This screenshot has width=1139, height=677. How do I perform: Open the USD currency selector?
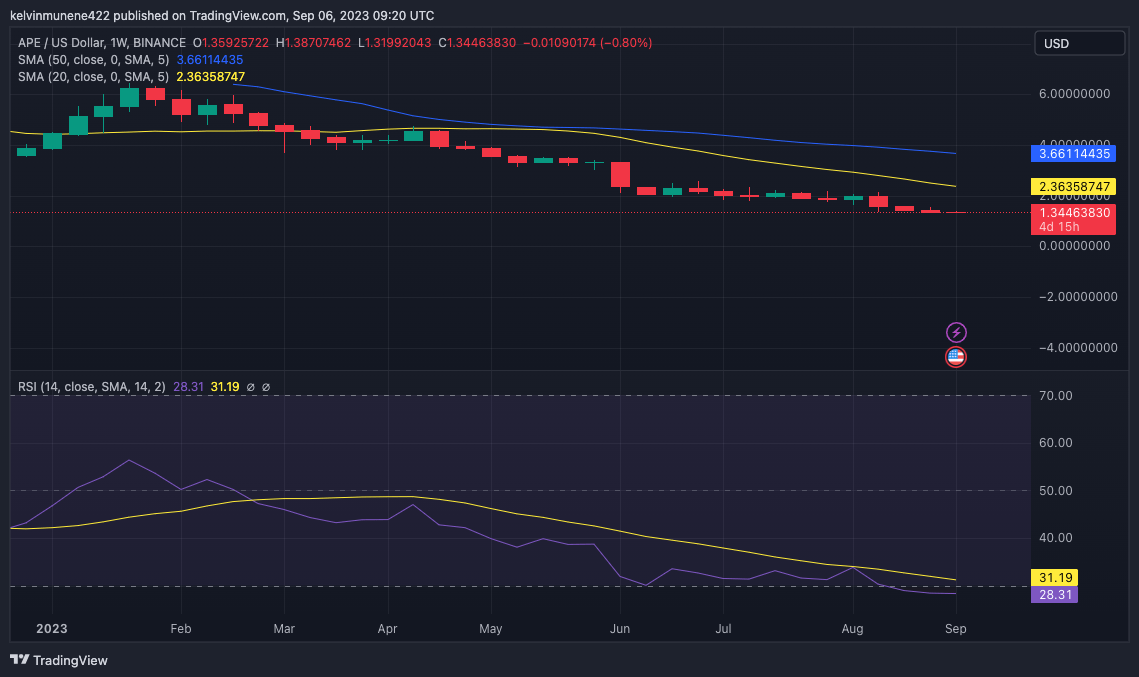coord(1079,44)
